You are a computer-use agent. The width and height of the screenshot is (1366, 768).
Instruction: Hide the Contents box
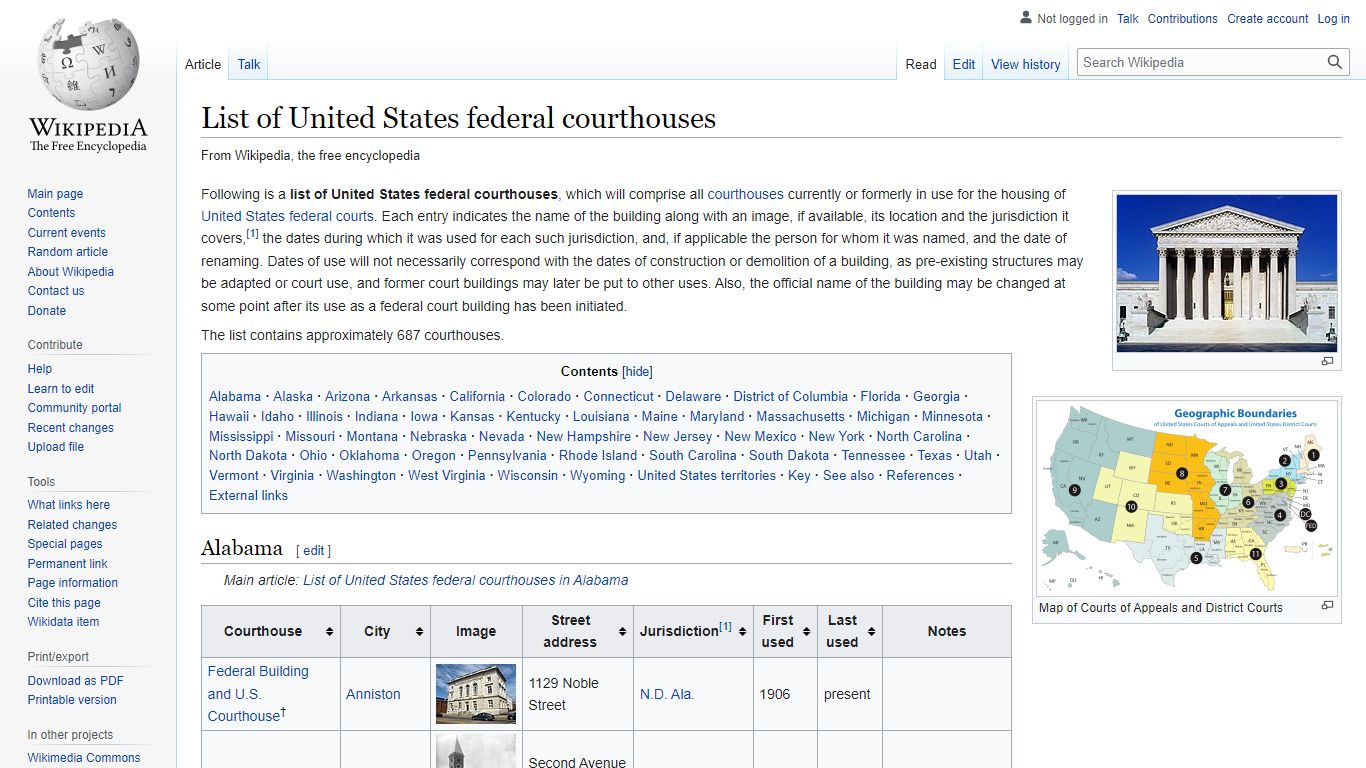coord(638,371)
